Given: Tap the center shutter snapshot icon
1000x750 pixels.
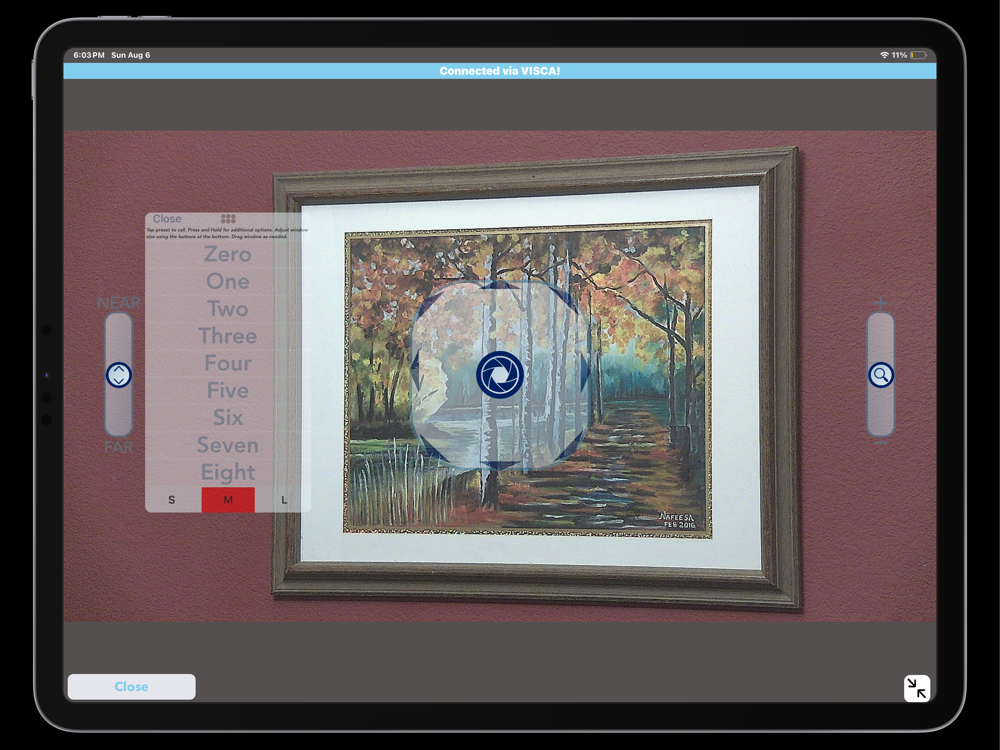Looking at the screenshot, I should tap(499, 375).
